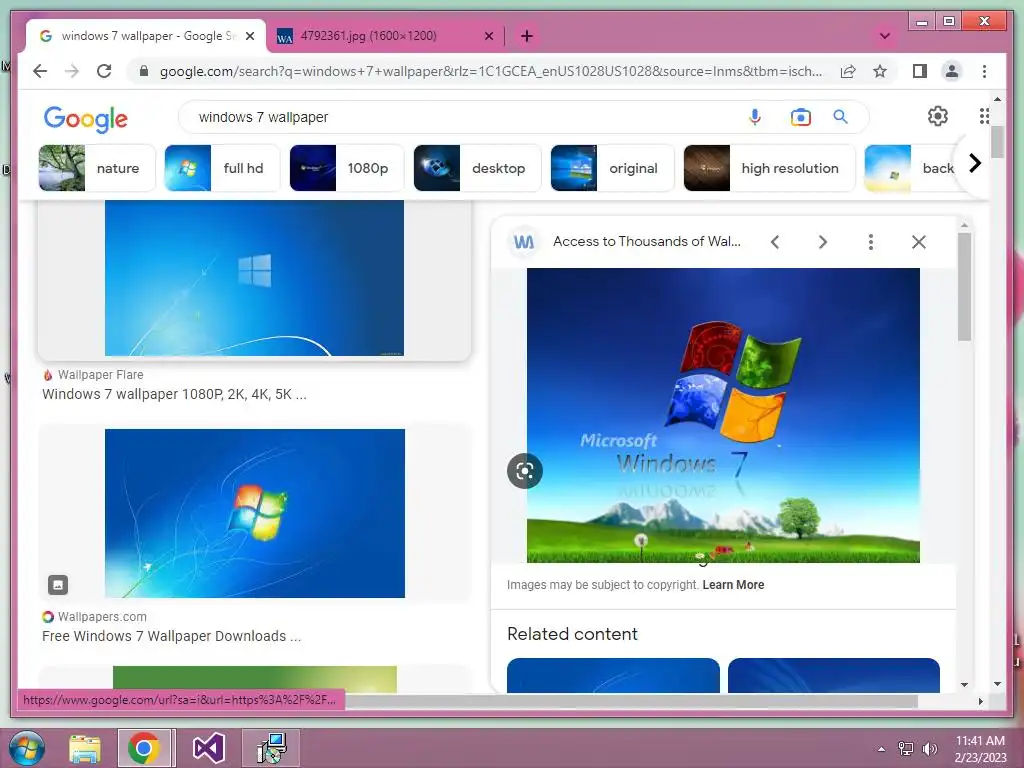Open the Chrome profile avatar
Screen dimensions: 1024x768
(x=952, y=71)
